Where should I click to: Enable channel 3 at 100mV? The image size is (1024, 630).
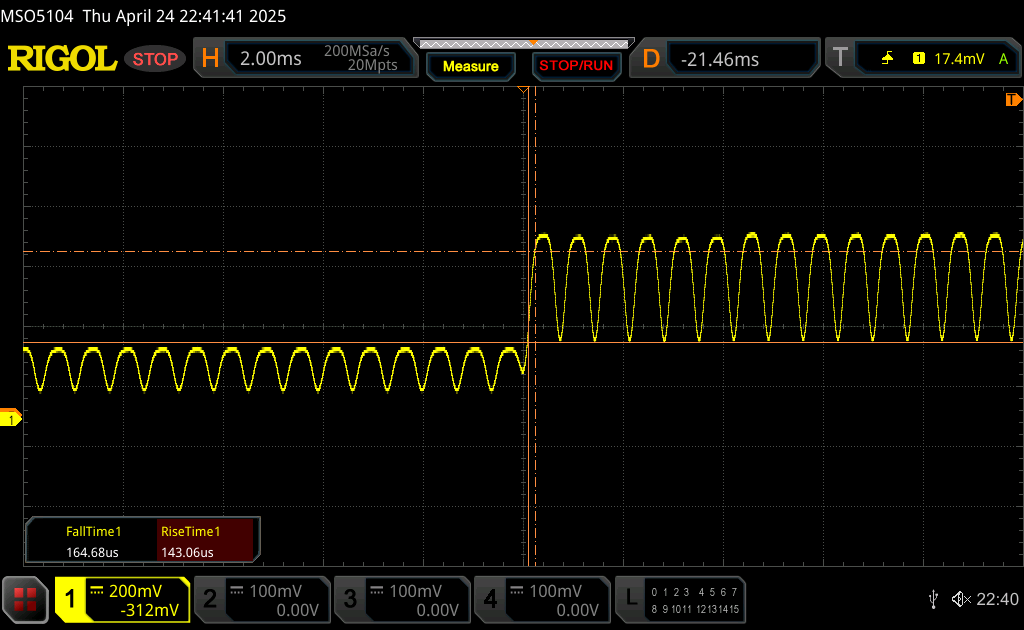tap(401, 599)
